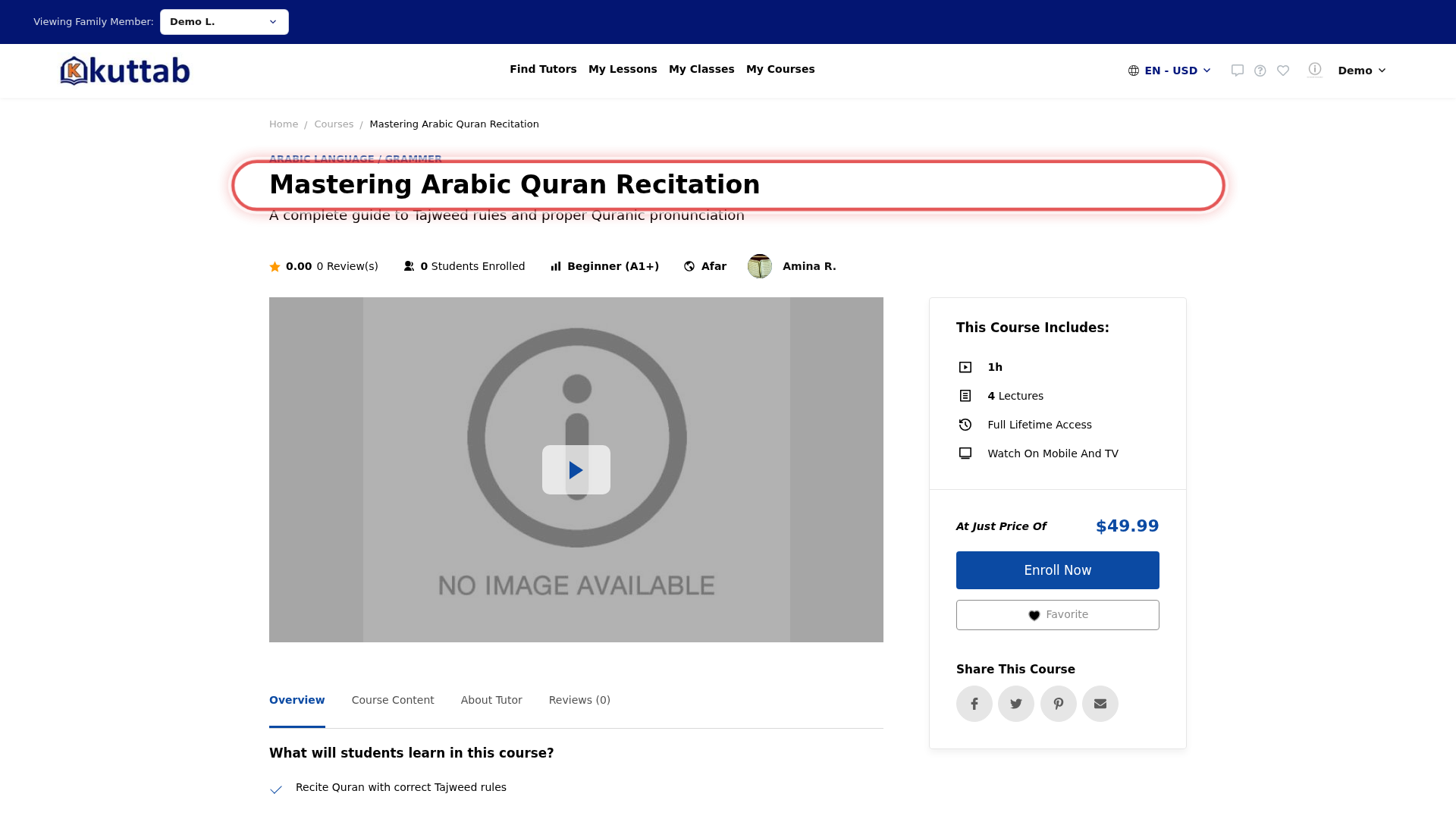Open My Courses page
Viewport: 1456px width, 819px height.
(780, 69)
